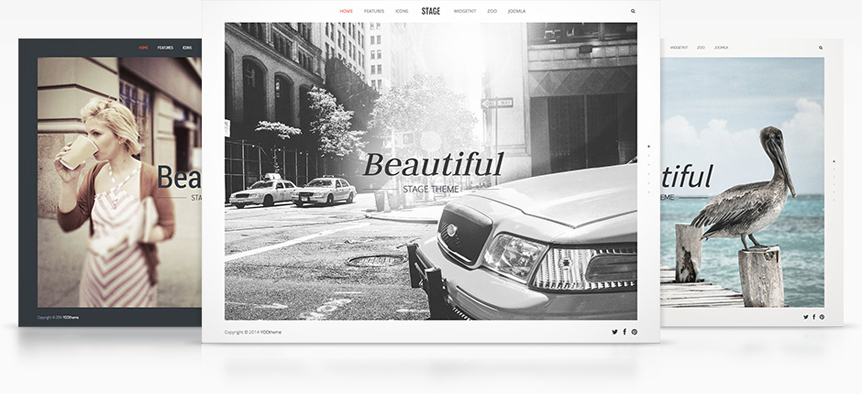Click YOOtheme link in center mockup footer
This screenshot has height=394, width=862.
(271, 332)
